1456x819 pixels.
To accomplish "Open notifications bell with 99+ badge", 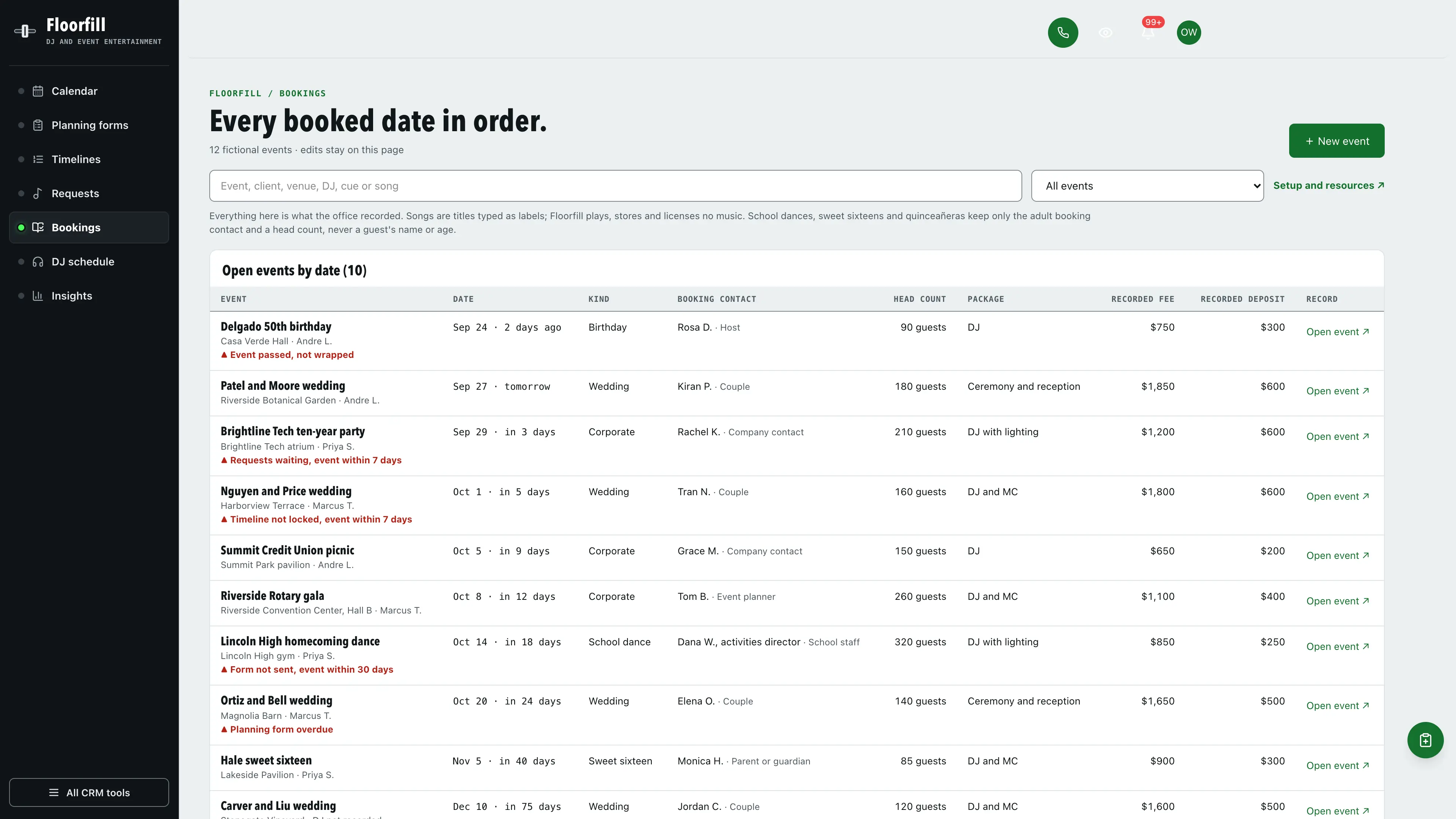I will tap(1147, 32).
